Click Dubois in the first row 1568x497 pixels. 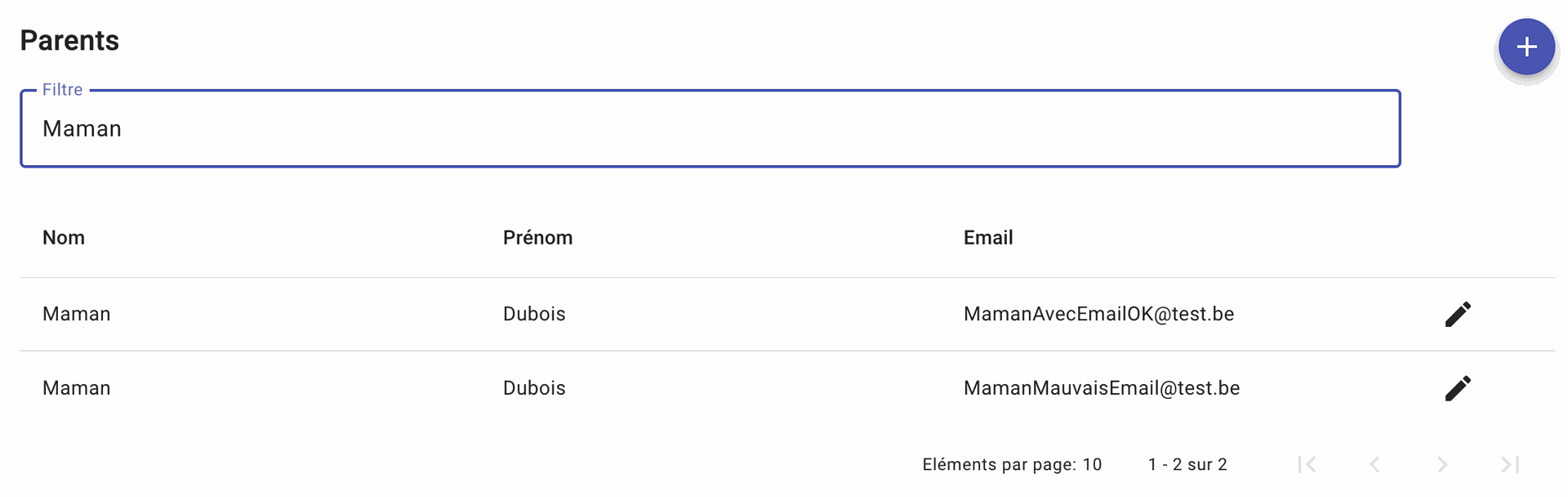pos(534,314)
